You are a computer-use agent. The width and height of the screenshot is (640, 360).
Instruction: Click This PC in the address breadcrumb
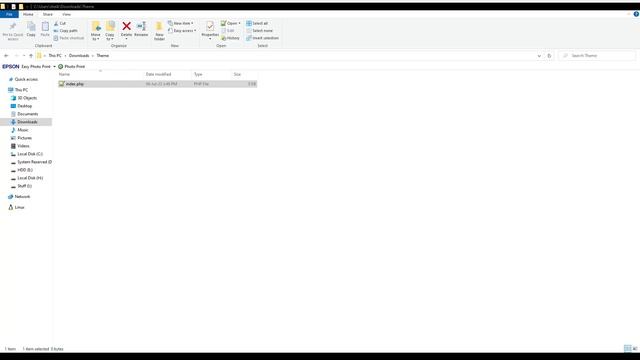tap(55, 56)
